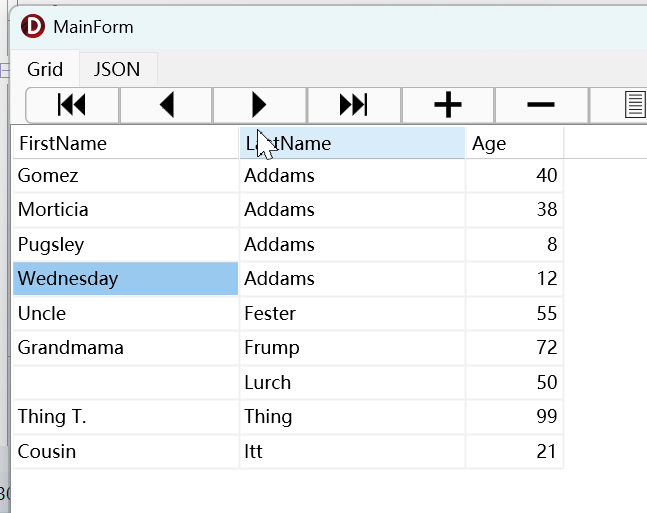Click empty FirstName cell beside Lurch

[125, 382]
